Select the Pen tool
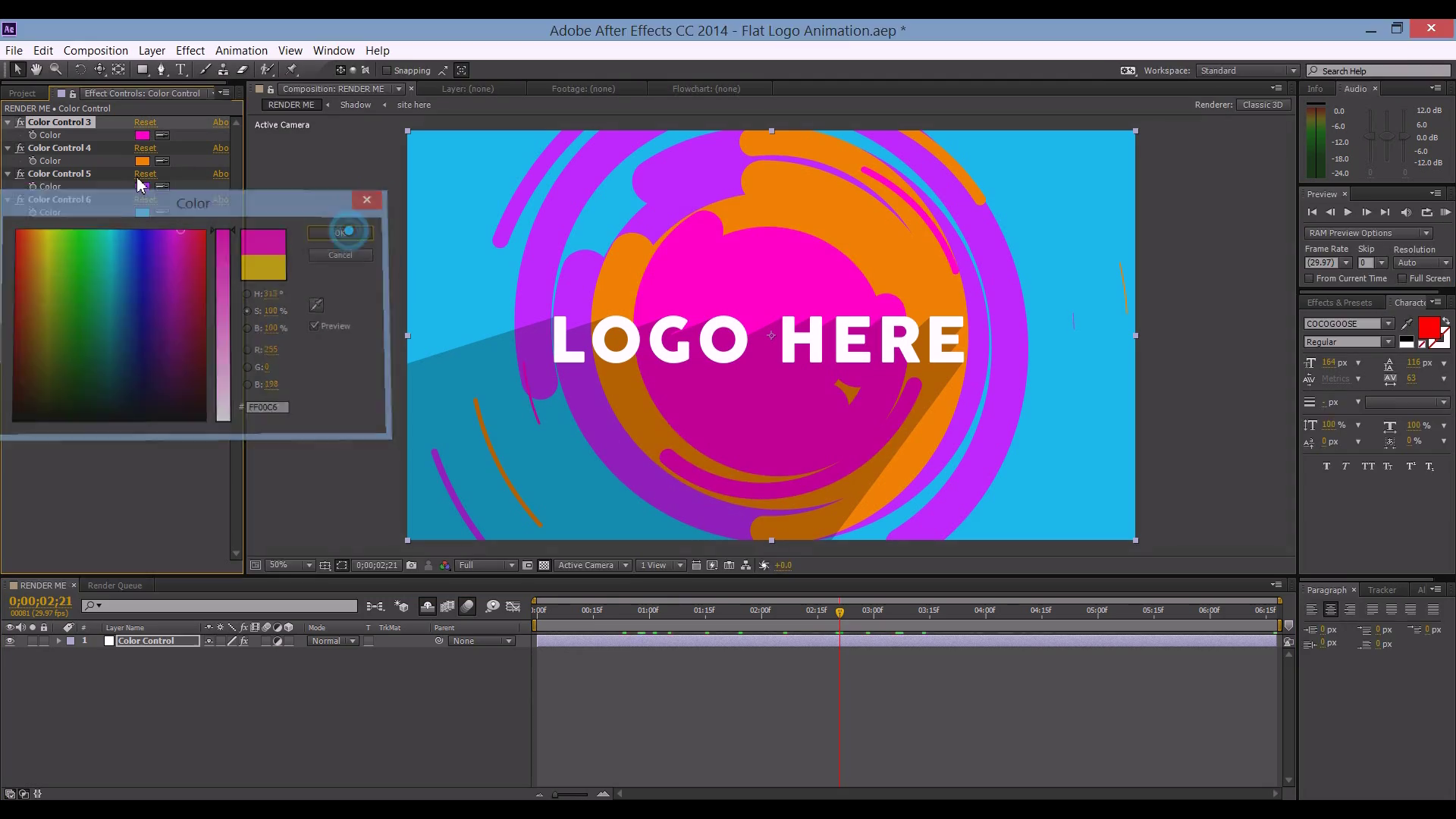The image size is (1456, 819). (x=161, y=70)
